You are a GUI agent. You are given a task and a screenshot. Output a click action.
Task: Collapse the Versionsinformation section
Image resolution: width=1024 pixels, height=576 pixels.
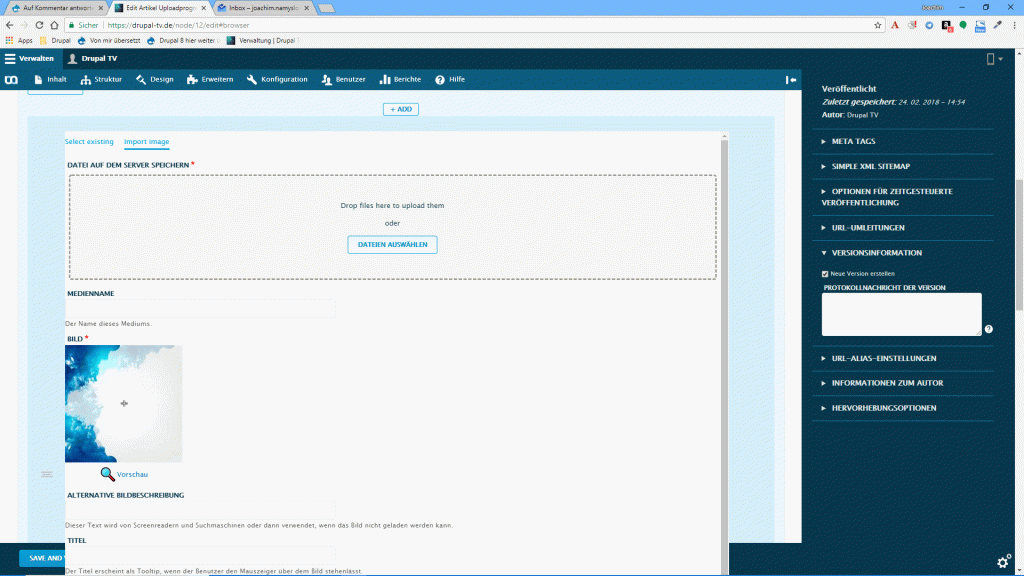click(876, 253)
